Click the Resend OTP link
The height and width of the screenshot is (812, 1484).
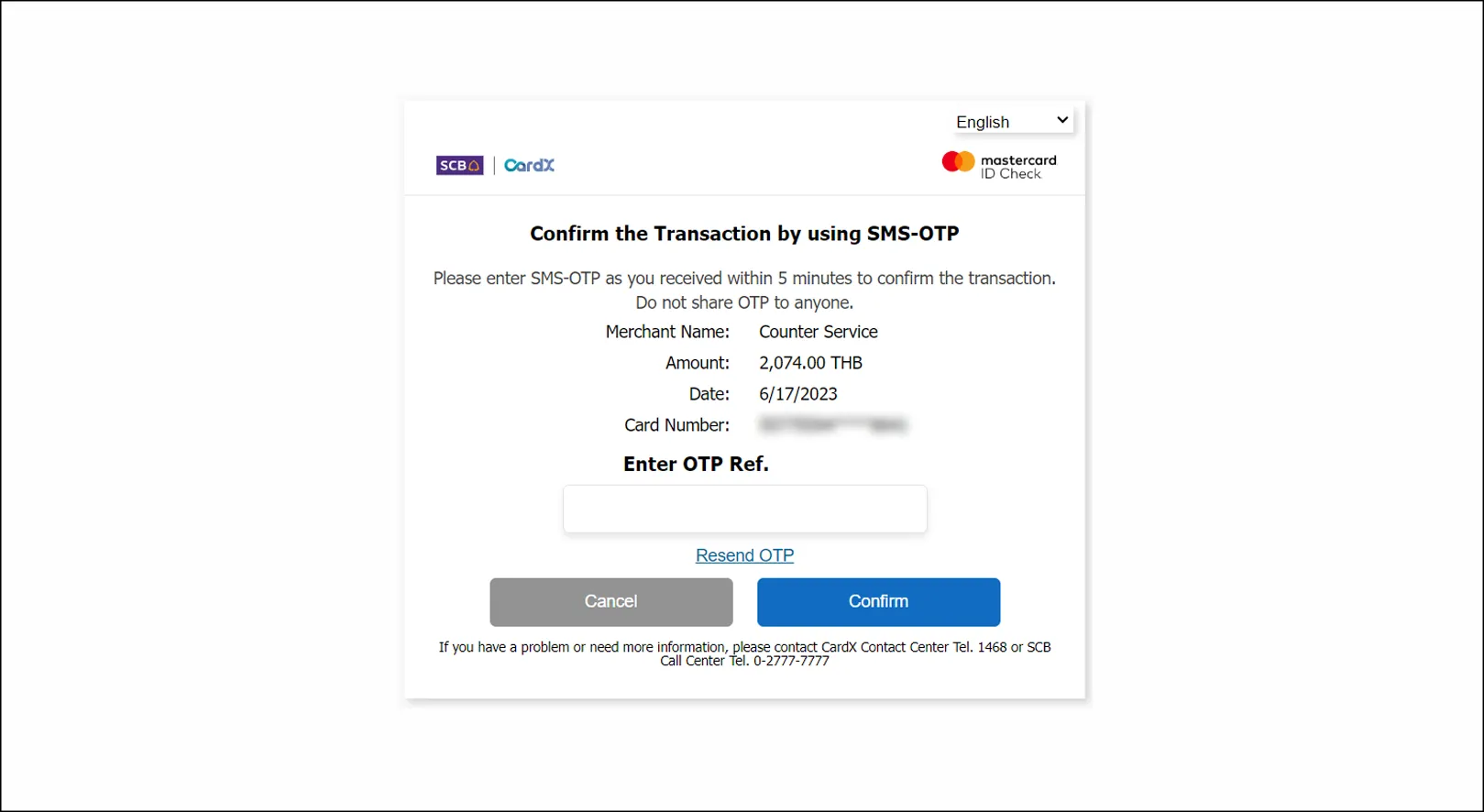(744, 555)
